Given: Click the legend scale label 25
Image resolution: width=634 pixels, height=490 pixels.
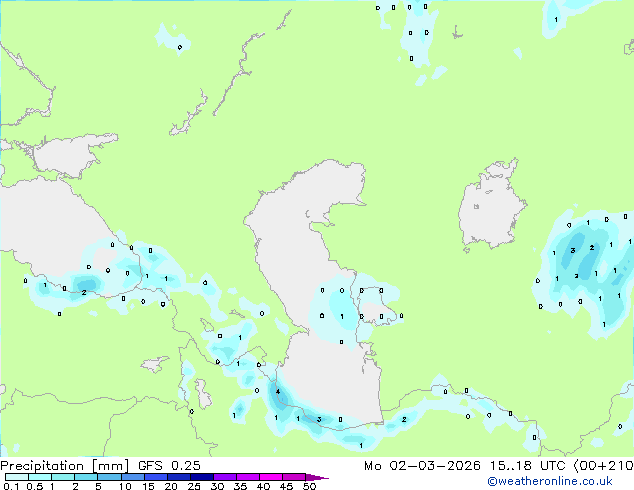Looking at the screenshot, I should [194, 486].
